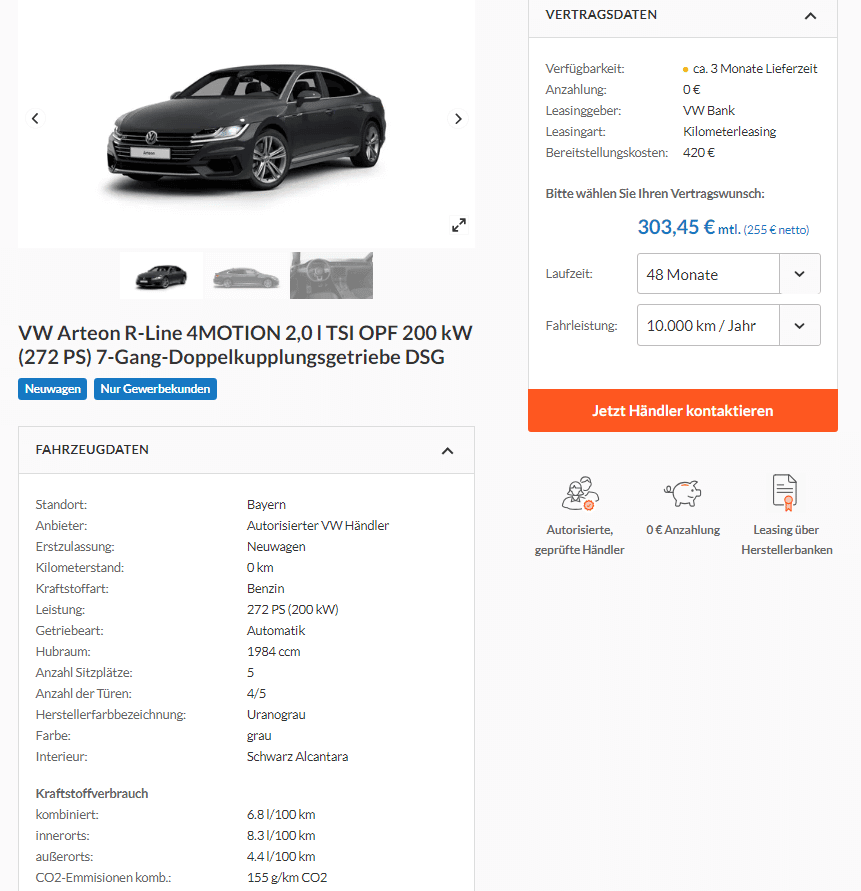This screenshot has width=861, height=891.
Task: Show the next car image
Action: [x=458, y=118]
